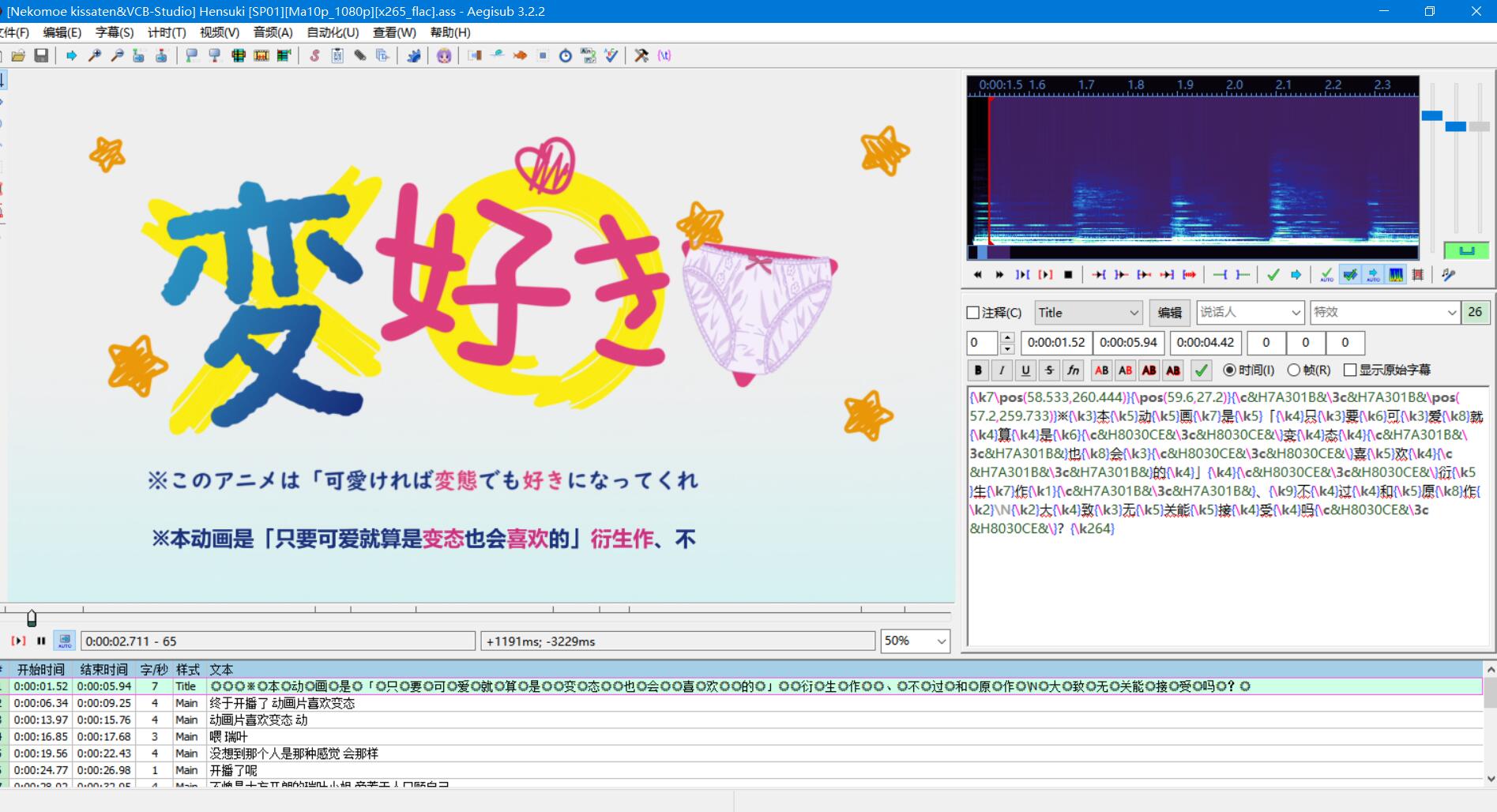This screenshot has width=1497, height=812.
Task: Apply underline with the U button
Action: (x=1025, y=370)
